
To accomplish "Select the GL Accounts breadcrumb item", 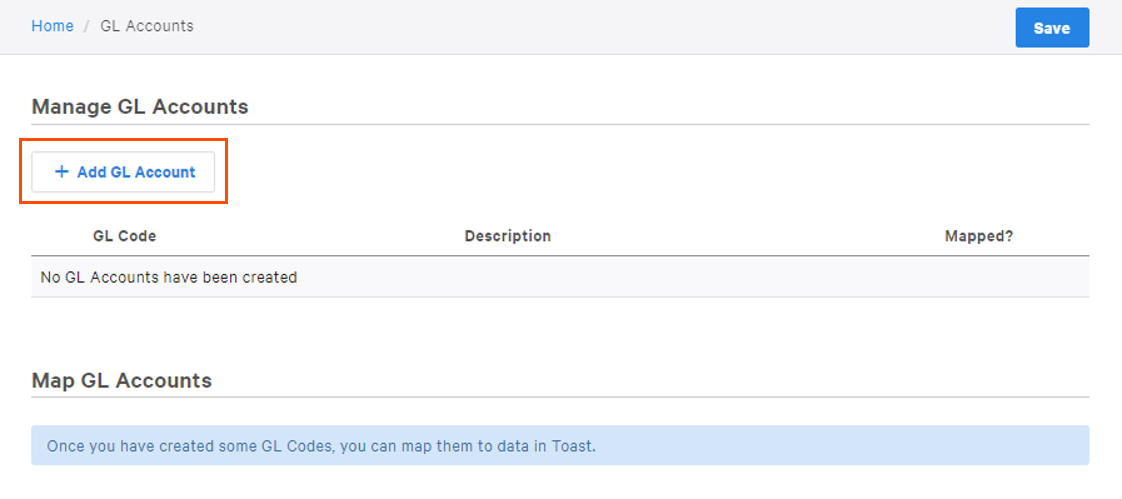I will pyautogui.click(x=147, y=26).
